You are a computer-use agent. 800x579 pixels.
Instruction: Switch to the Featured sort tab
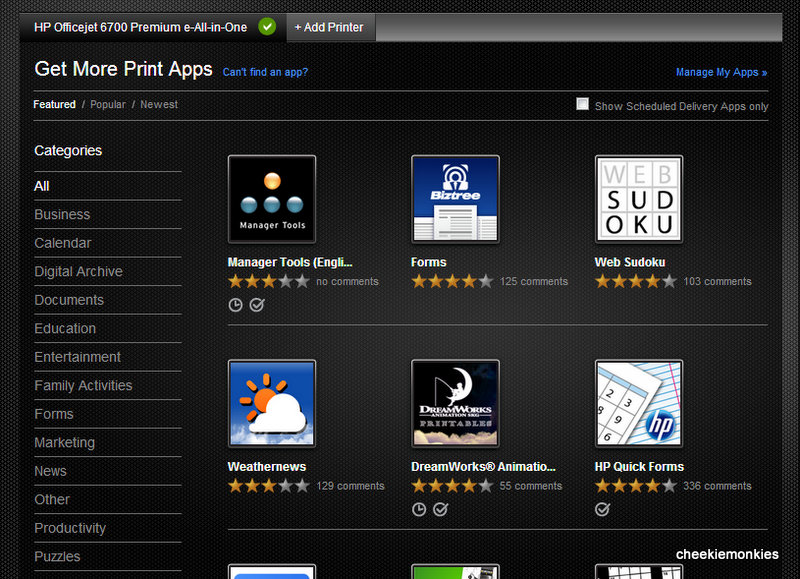(x=54, y=105)
